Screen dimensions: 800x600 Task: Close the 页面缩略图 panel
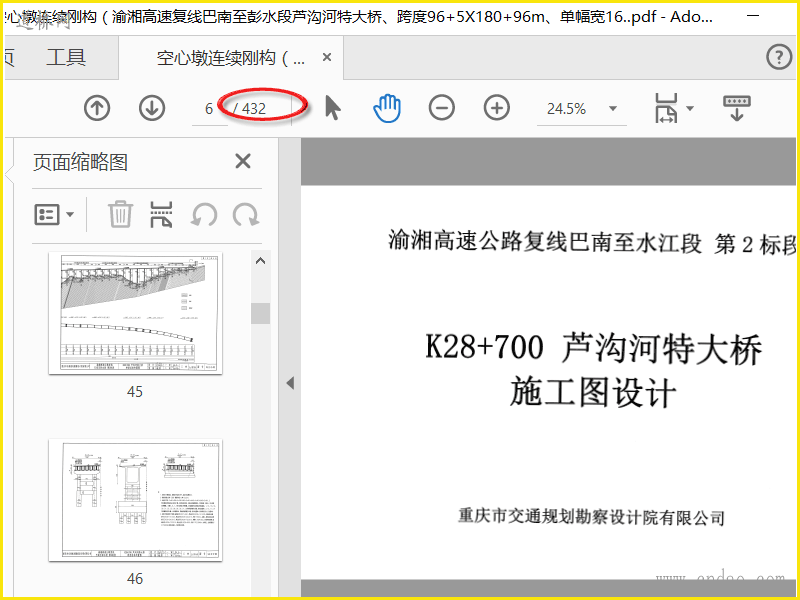(x=243, y=161)
